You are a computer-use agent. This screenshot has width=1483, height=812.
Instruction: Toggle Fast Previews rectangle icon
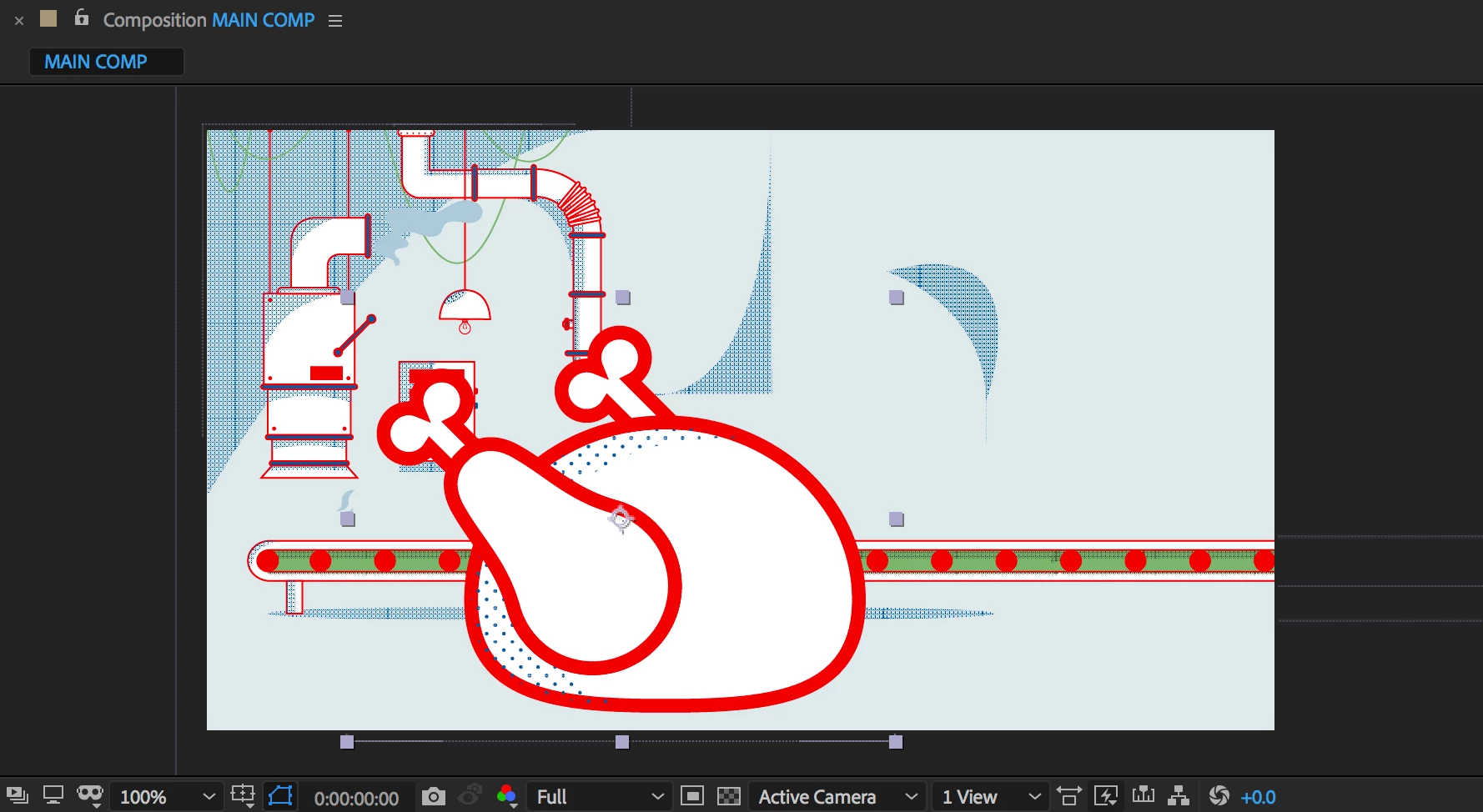(x=692, y=796)
